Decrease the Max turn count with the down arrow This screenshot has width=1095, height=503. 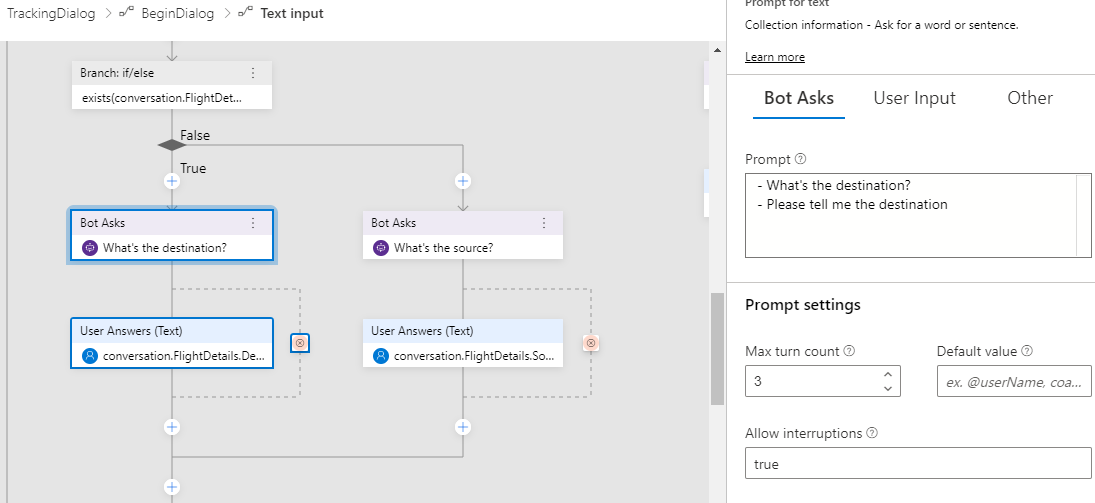pyautogui.click(x=888, y=387)
